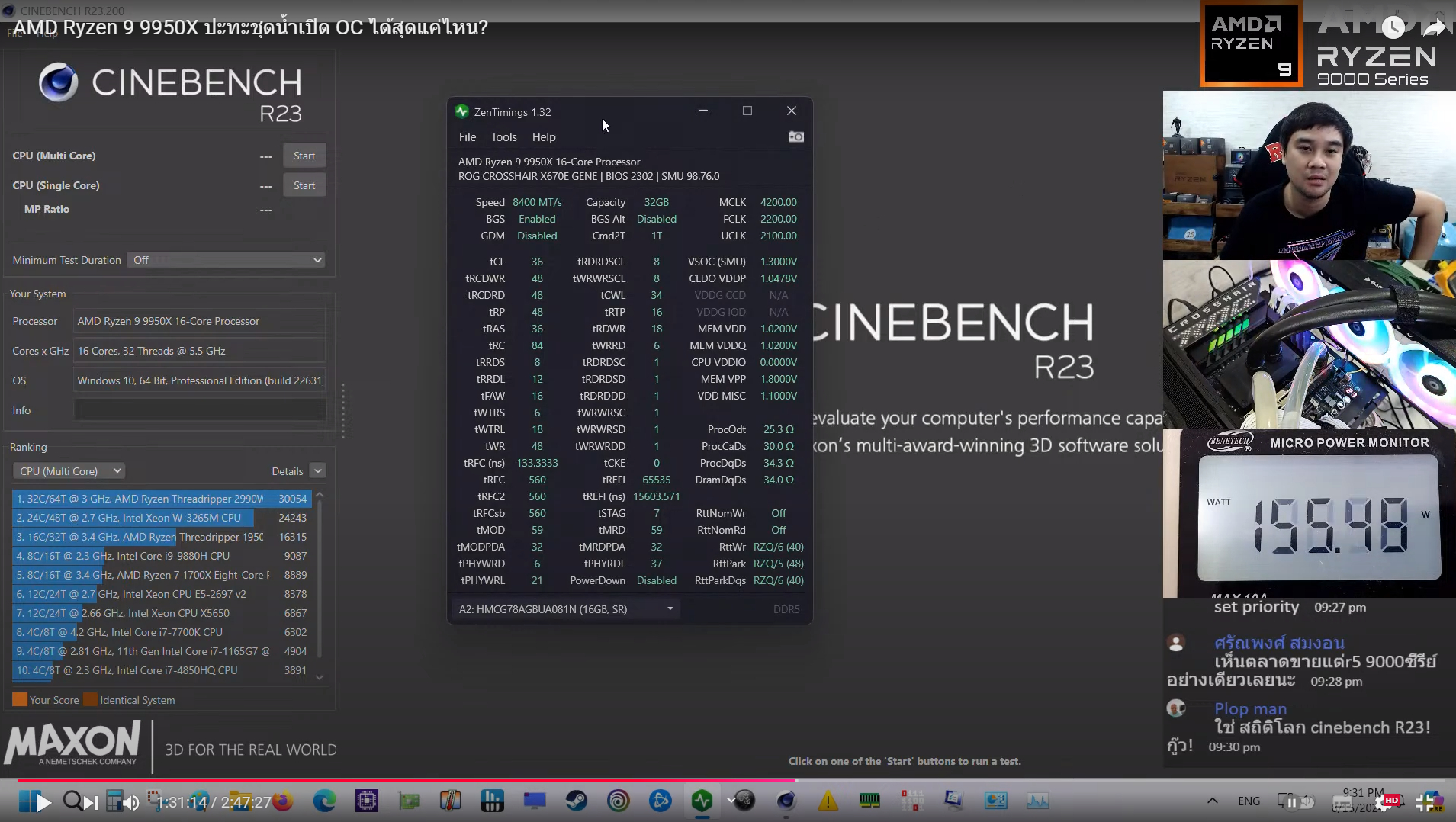Click the Plop man chat username

(x=1250, y=709)
